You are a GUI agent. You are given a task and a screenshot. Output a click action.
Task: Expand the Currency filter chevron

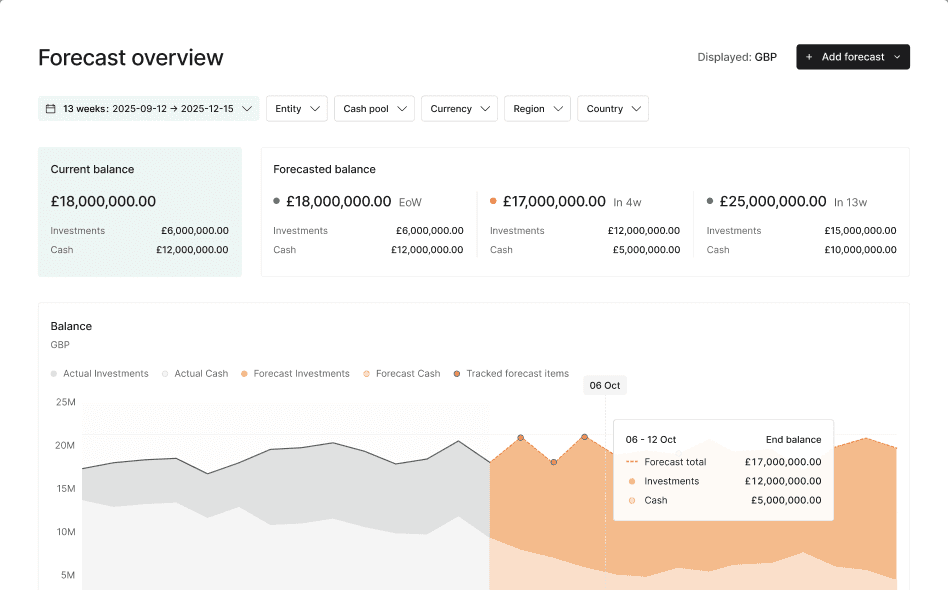(485, 109)
